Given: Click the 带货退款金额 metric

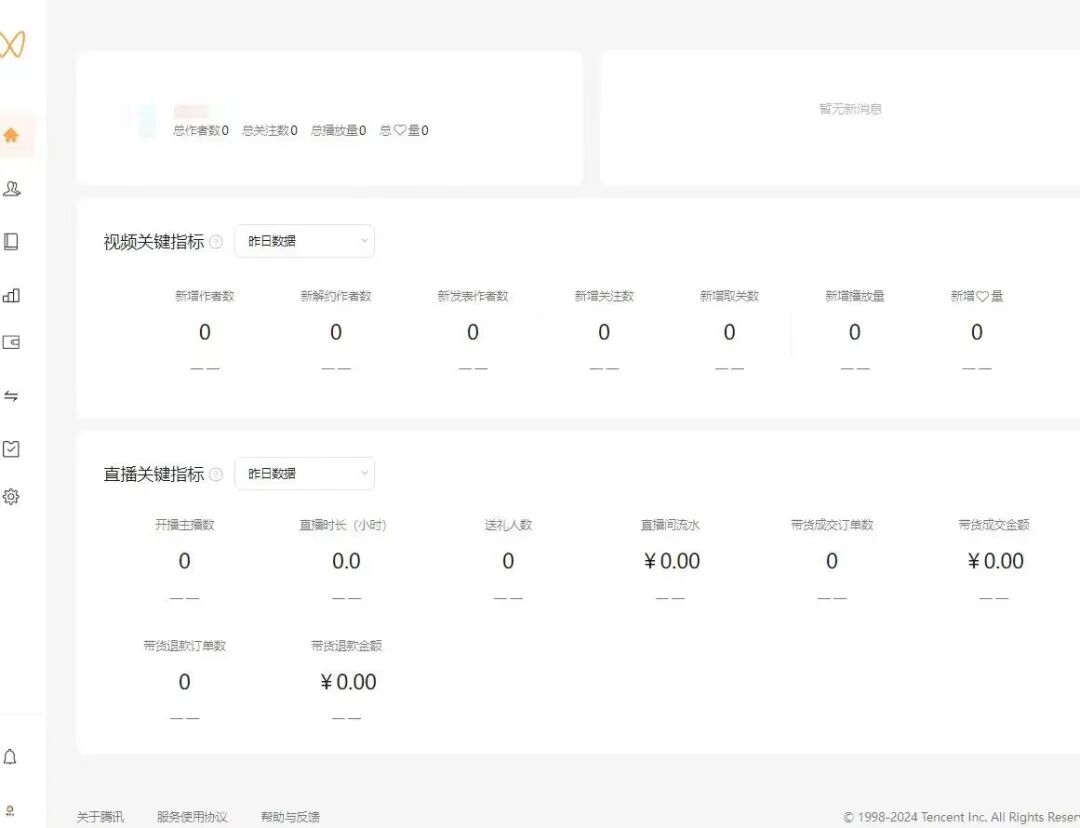Looking at the screenshot, I should tap(346, 682).
